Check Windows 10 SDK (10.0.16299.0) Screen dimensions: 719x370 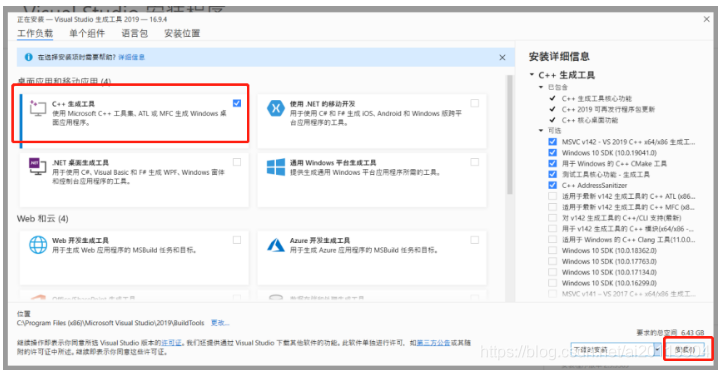[553, 283]
